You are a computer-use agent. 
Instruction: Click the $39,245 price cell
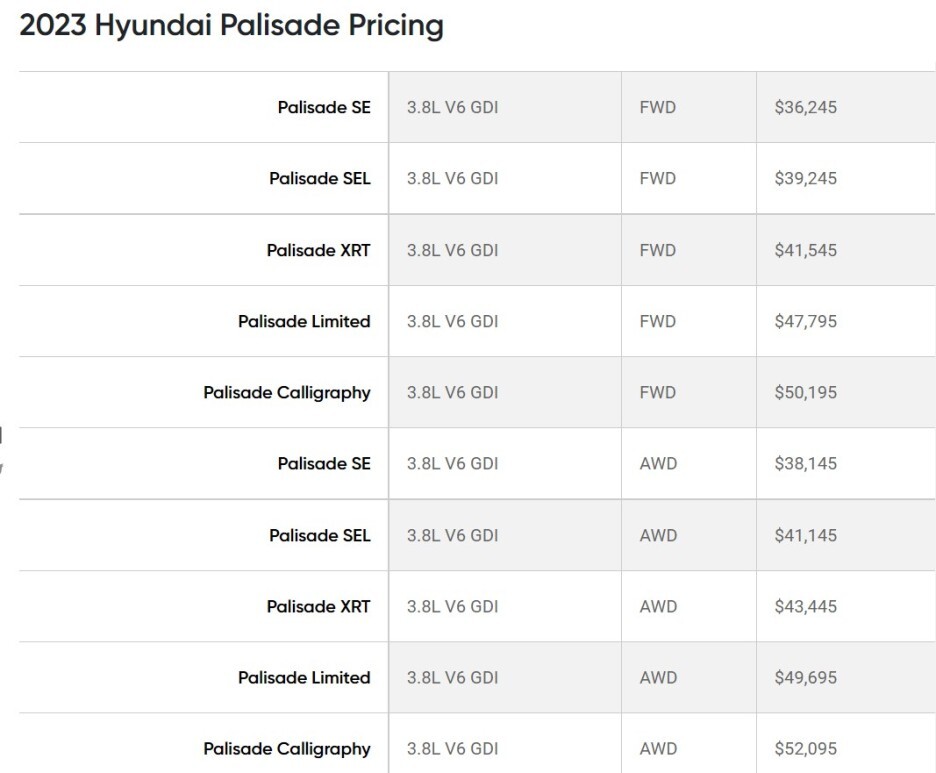pyautogui.click(x=805, y=178)
